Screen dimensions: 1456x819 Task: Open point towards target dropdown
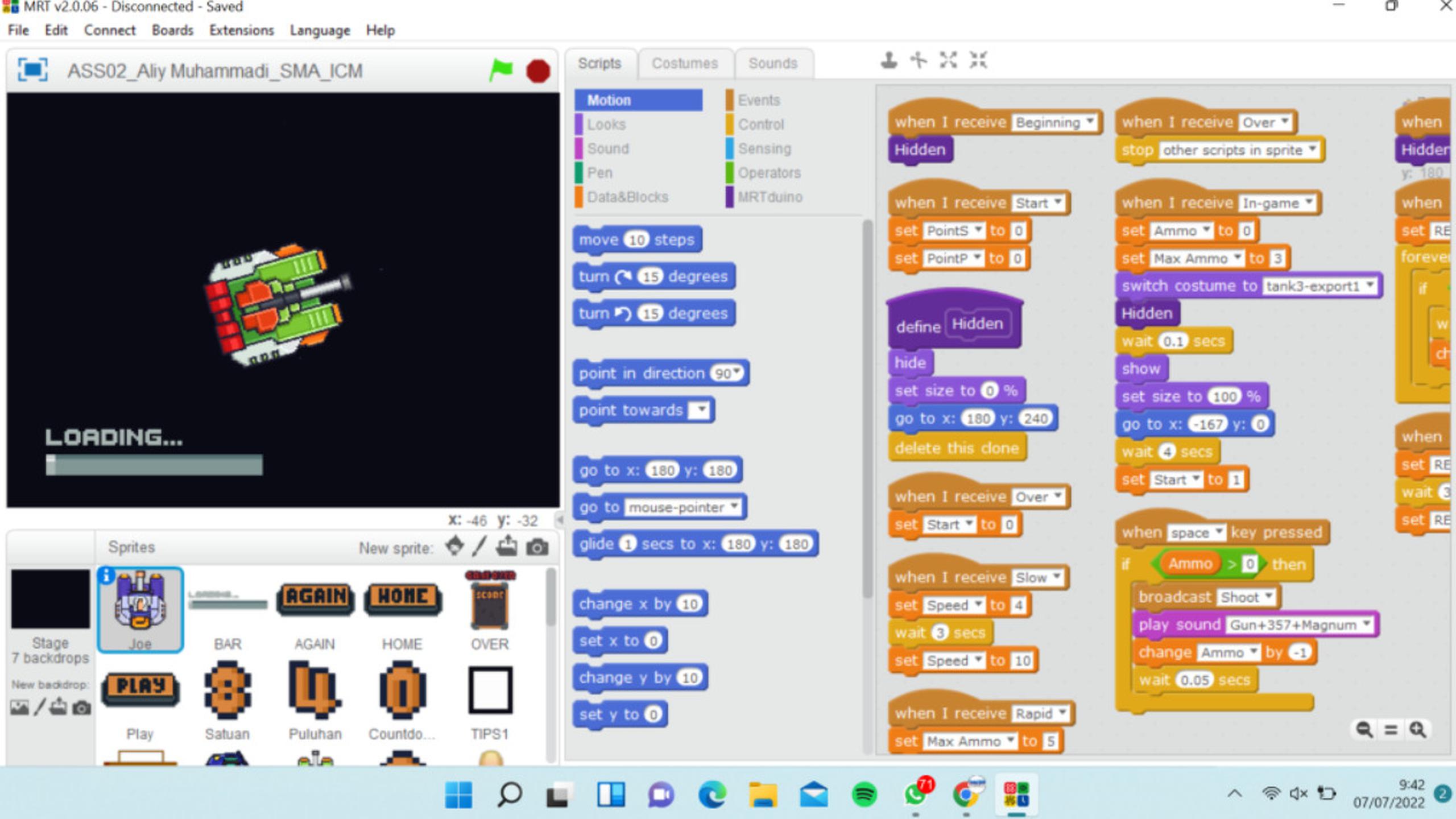coord(701,409)
